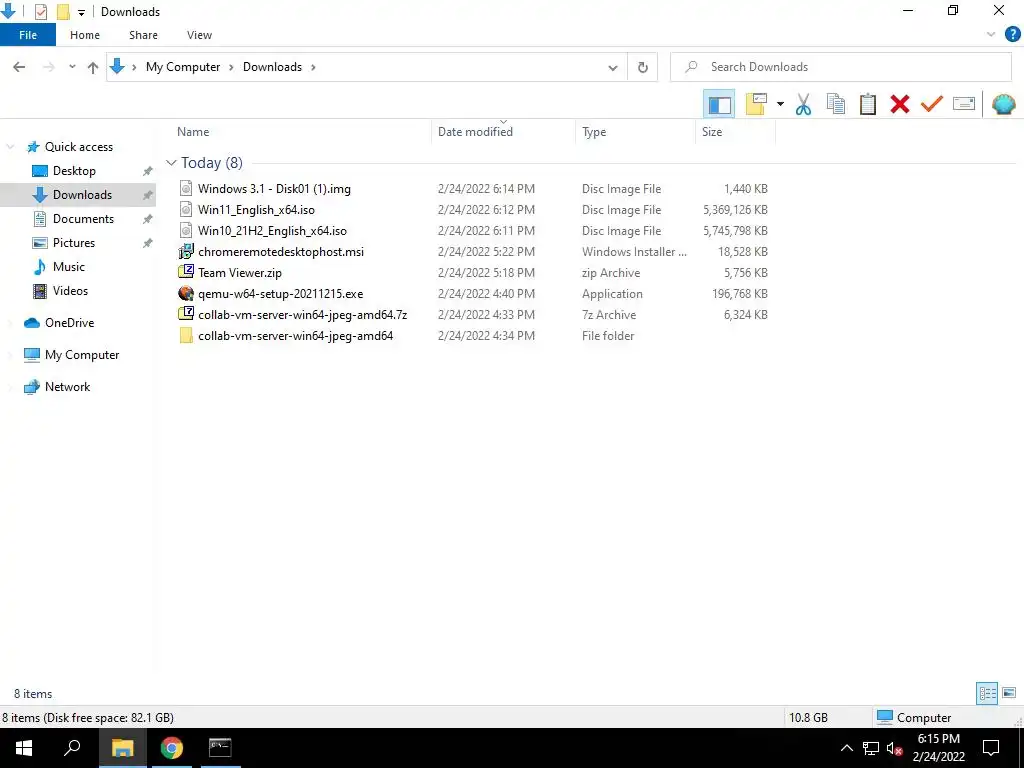The width and height of the screenshot is (1024, 768).
Task: Open Desktop in the navigation pane
Action: coord(74,171)
